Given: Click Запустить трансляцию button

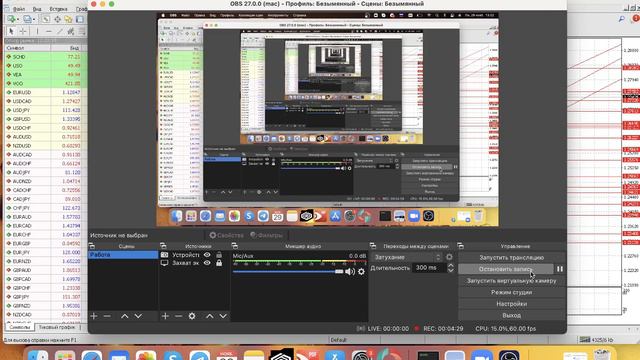Looking at the screenshot, I should click(x=511, y=258).
